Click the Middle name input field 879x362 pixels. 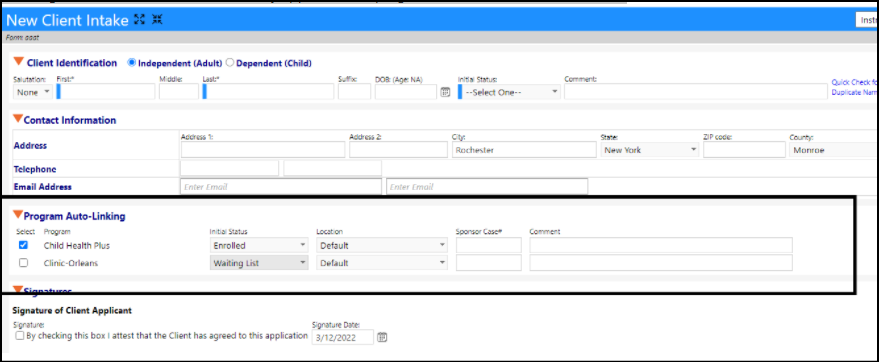tap(179, 92)
